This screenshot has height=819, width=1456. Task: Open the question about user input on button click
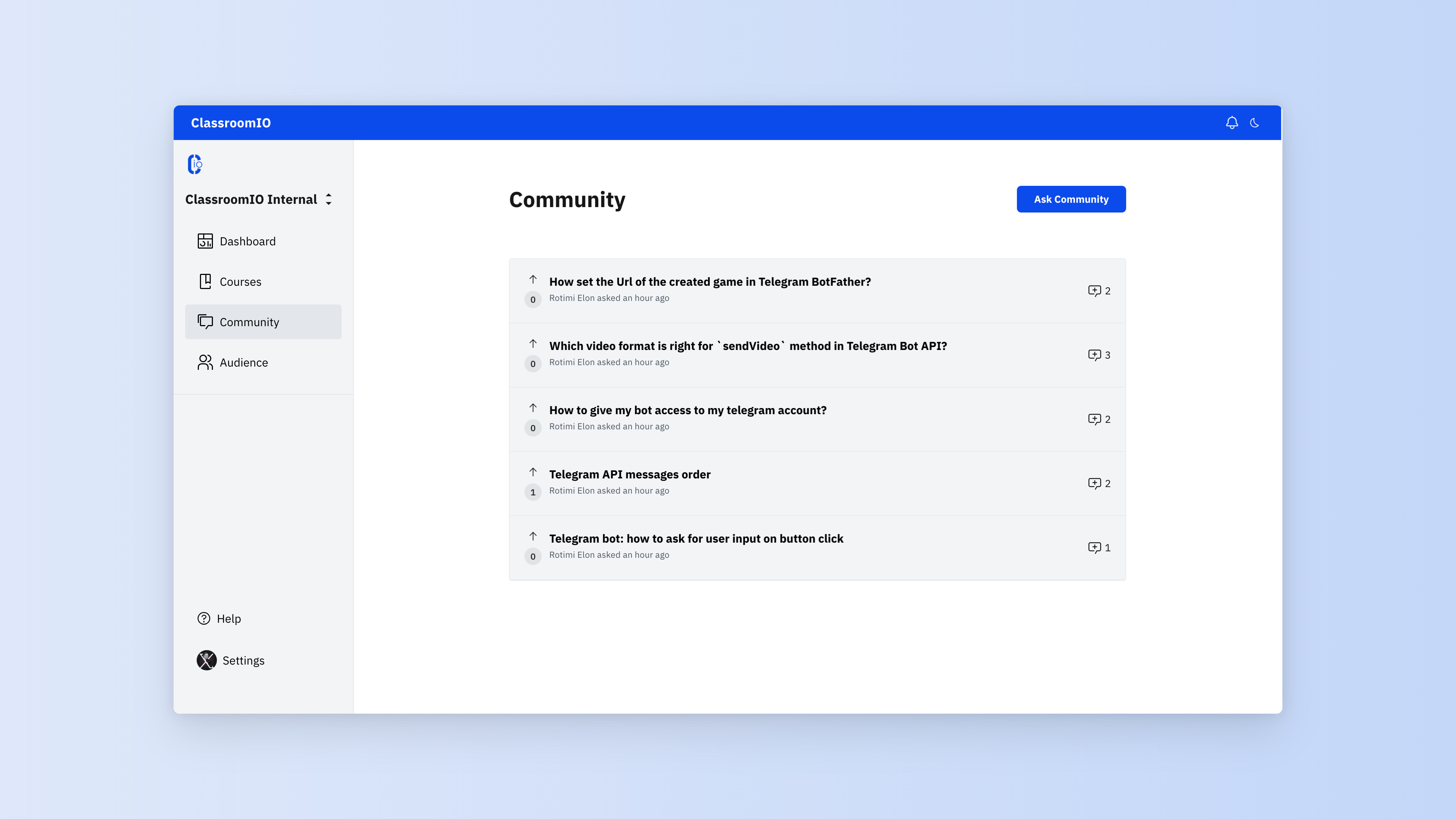(696, 539)
